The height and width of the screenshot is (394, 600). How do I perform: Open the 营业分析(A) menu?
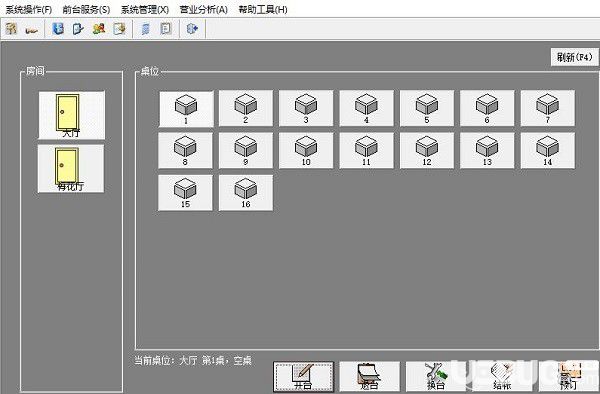pos(203,9)
